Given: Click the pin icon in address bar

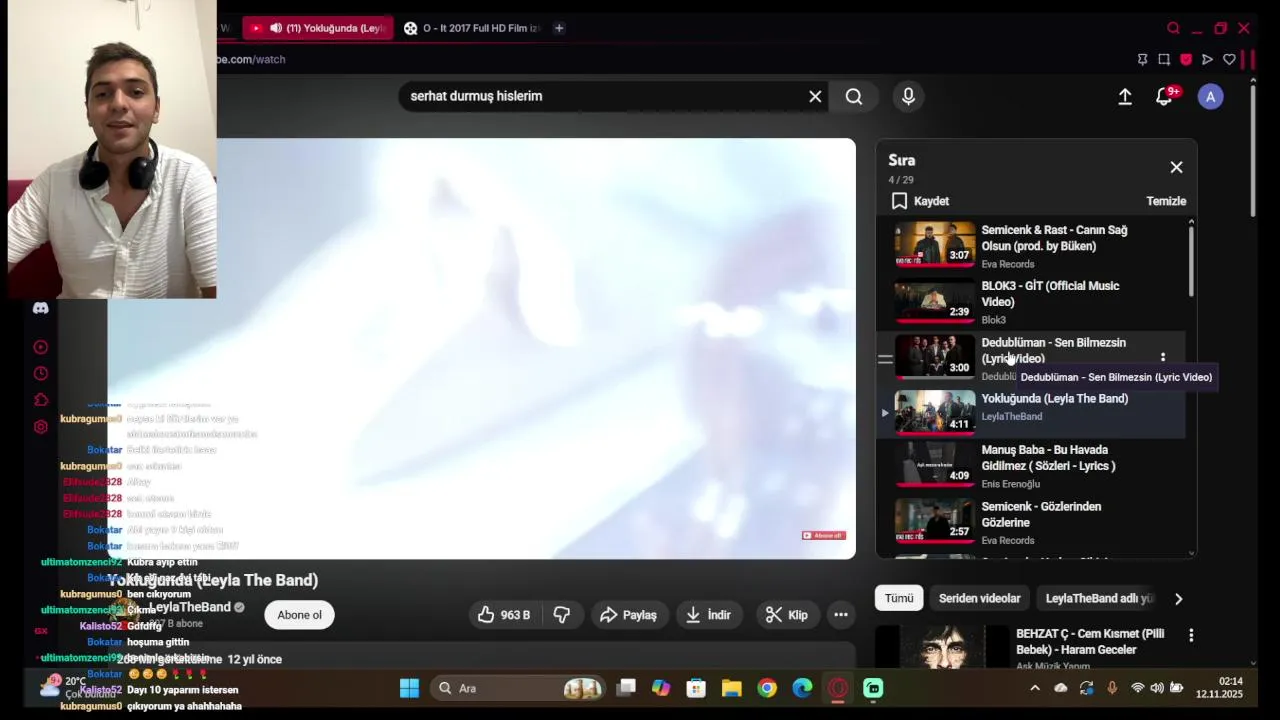Looking at the screenshot, I should coord(1143,59).
